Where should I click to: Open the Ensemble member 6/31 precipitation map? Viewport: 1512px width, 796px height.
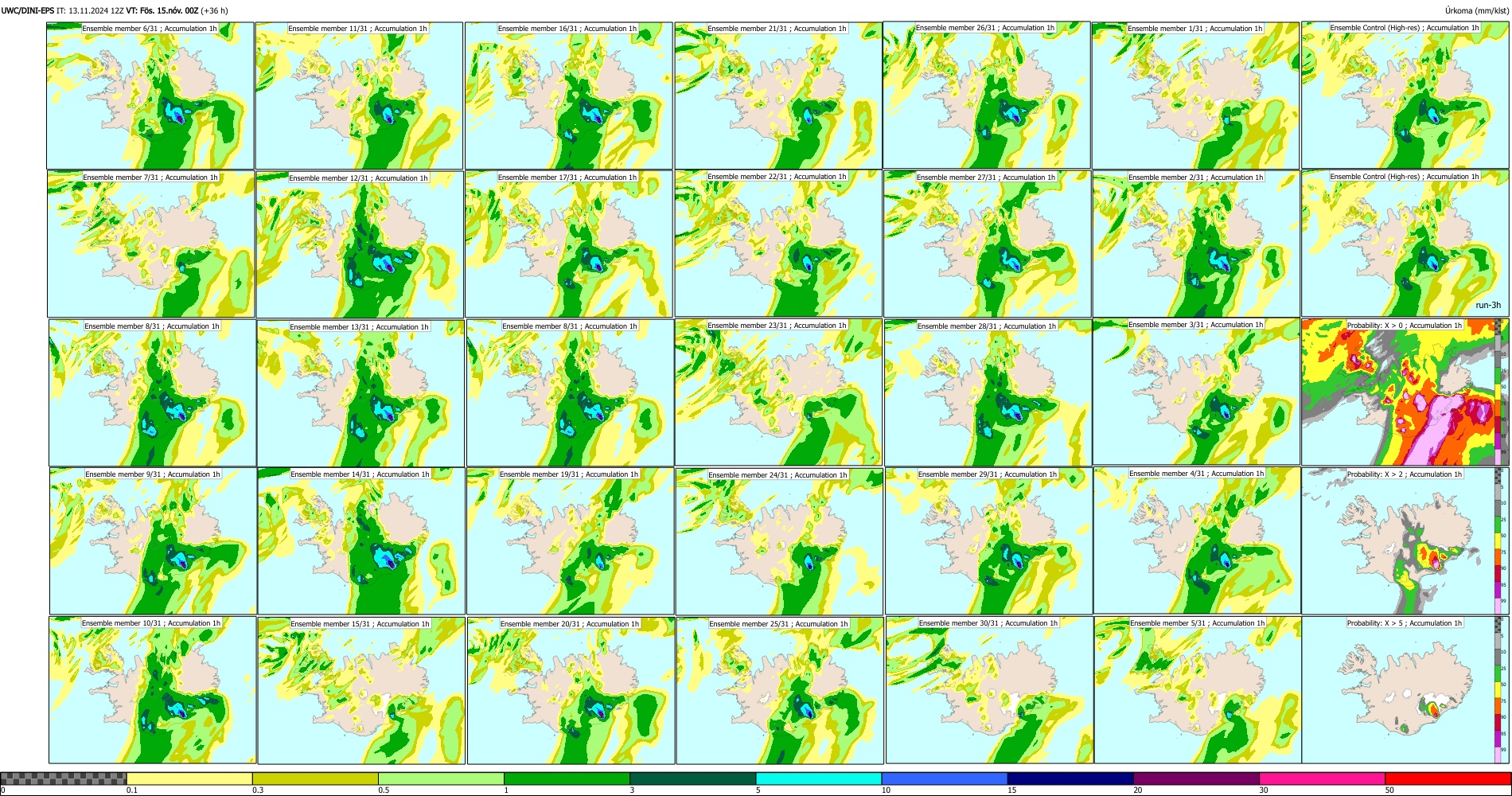(x=150, y=96)
